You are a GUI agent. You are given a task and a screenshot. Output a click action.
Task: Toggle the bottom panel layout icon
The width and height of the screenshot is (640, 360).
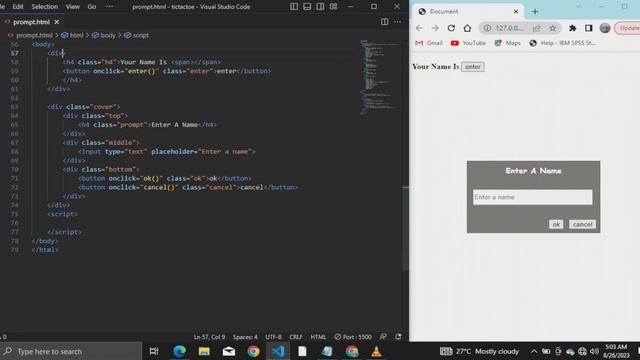307,7
